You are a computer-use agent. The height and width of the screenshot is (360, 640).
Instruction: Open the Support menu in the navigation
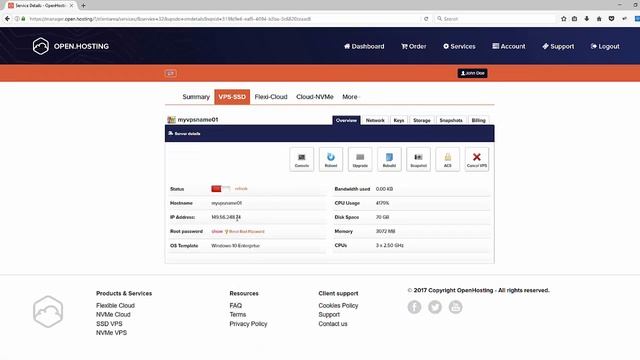point(558,47)
